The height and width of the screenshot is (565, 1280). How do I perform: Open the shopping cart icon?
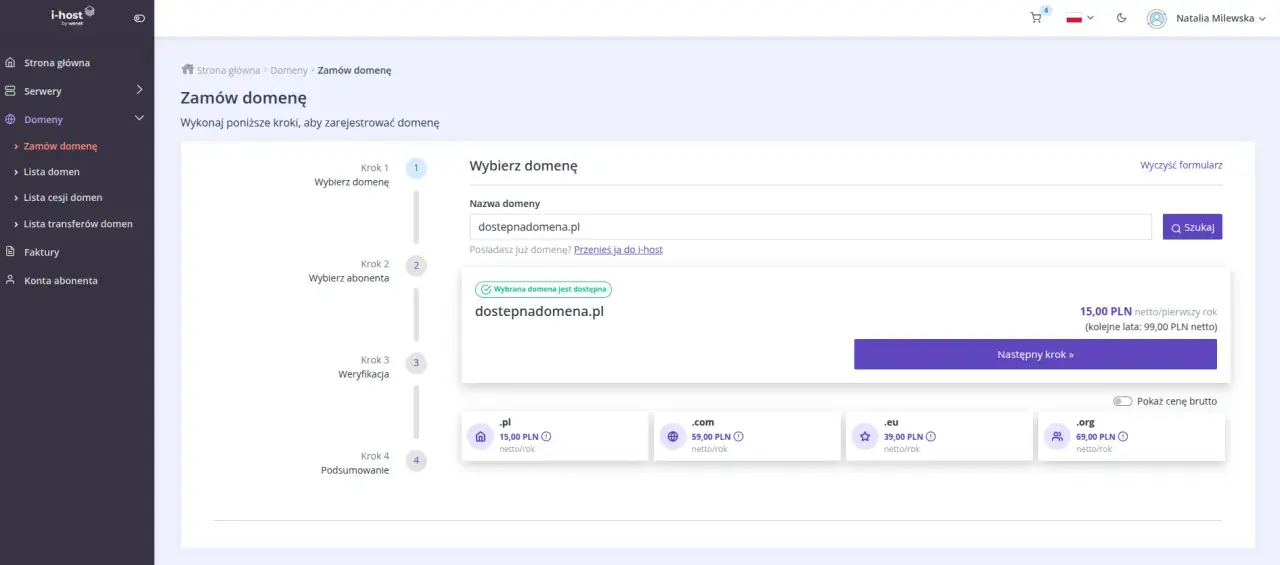[x=1036, y=18]
